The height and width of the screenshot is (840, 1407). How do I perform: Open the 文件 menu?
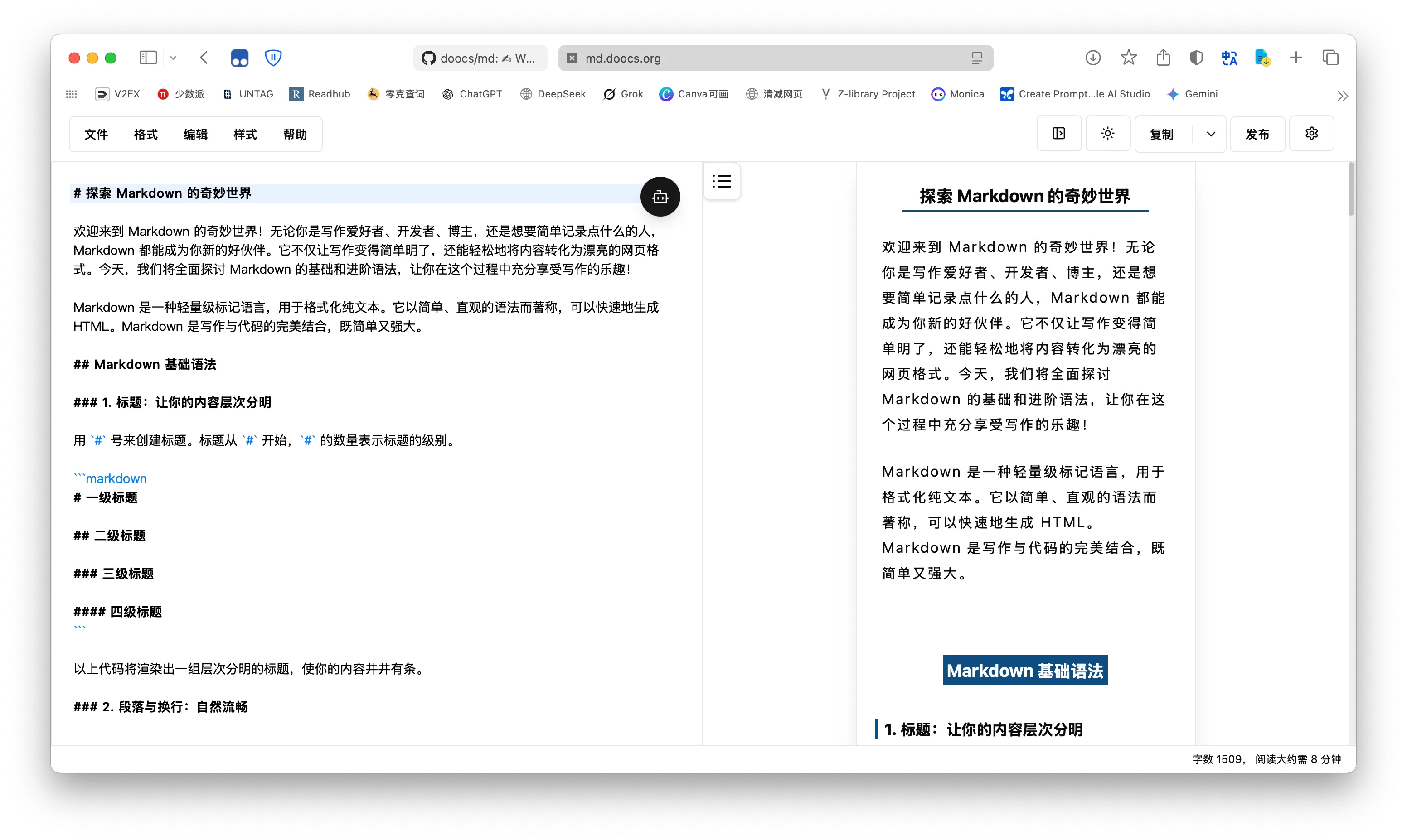pos(96,134)
